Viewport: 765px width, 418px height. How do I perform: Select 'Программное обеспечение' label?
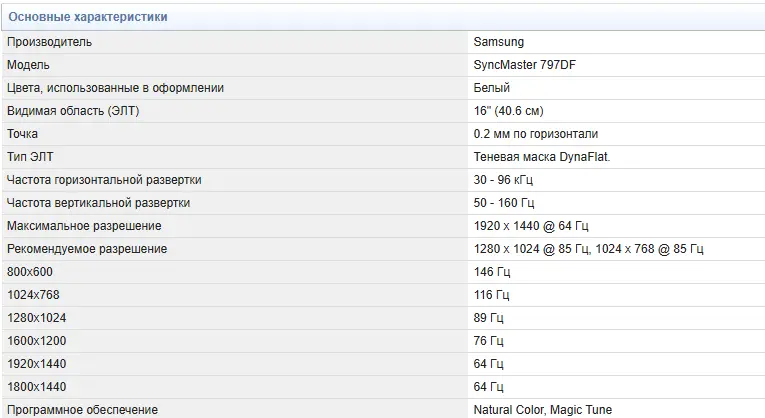(x=82, y=410)
